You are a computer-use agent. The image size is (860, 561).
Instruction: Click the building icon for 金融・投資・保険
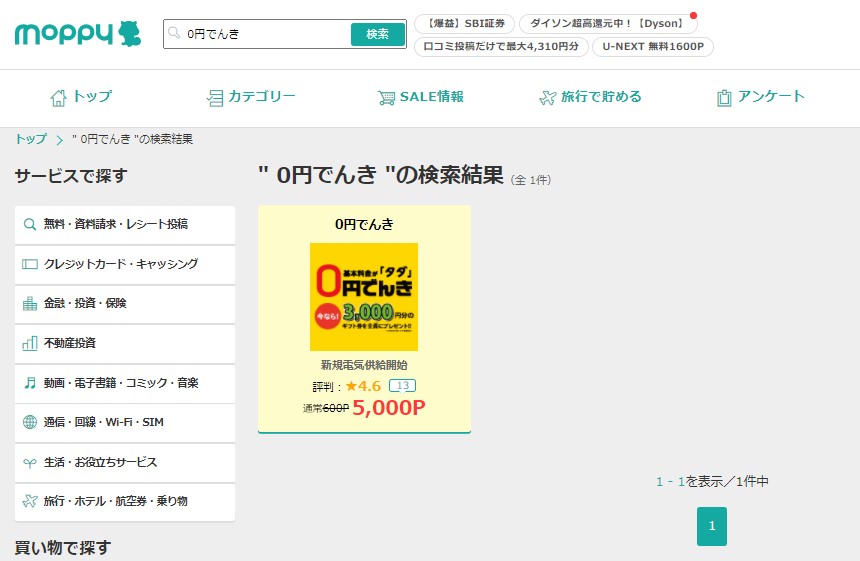[30, 303]
